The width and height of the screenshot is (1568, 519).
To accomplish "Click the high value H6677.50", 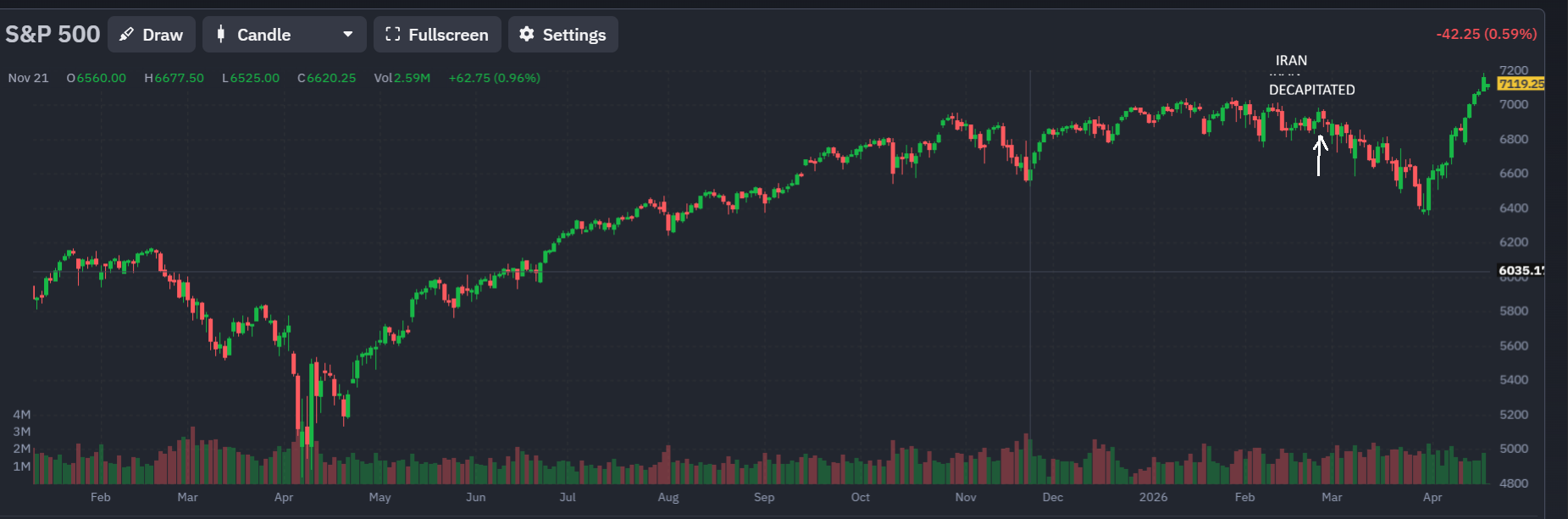I will (174, 78).
